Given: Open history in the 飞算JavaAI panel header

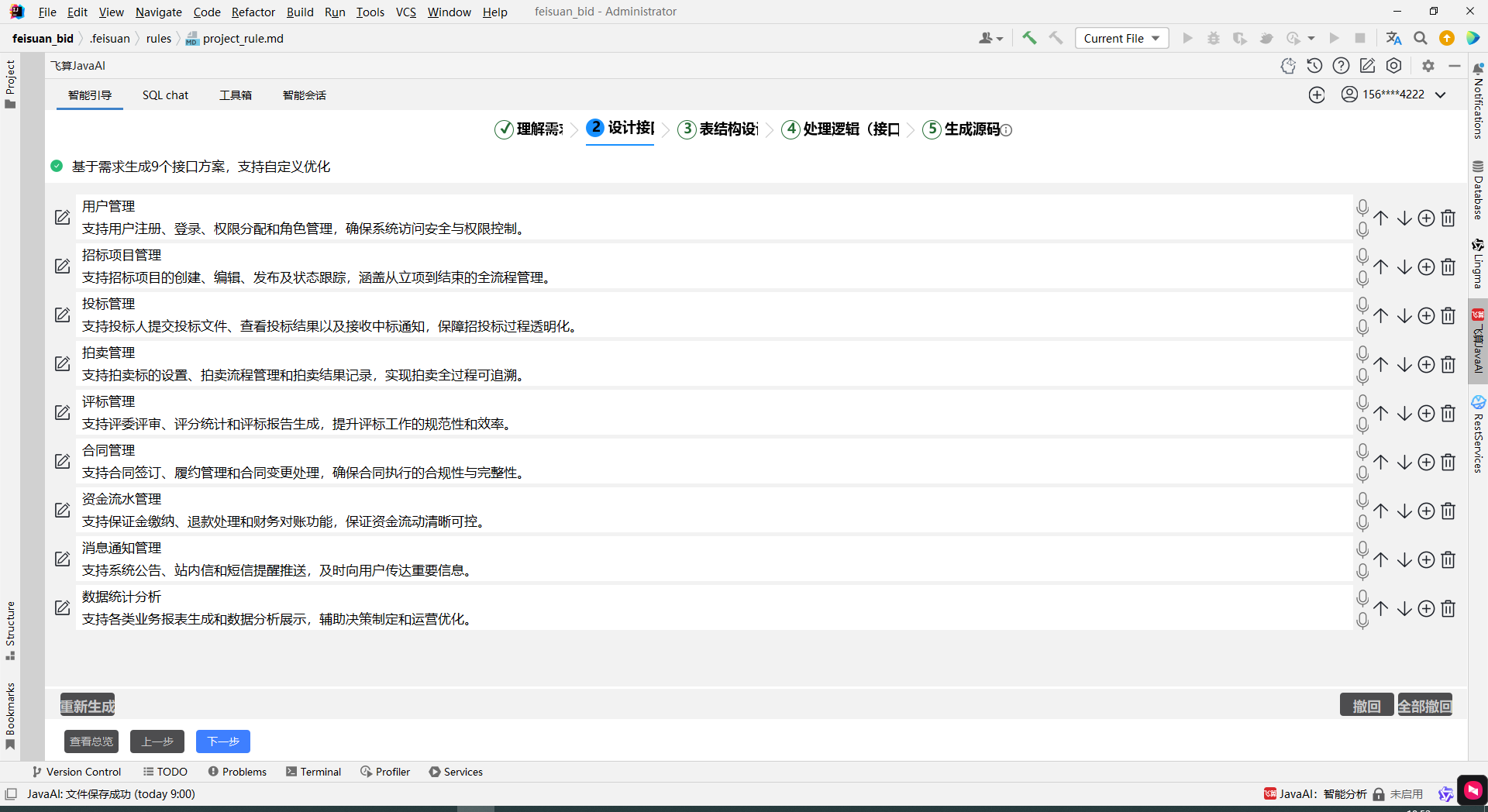Looking at the screenshot, I should coord(1314,66).
